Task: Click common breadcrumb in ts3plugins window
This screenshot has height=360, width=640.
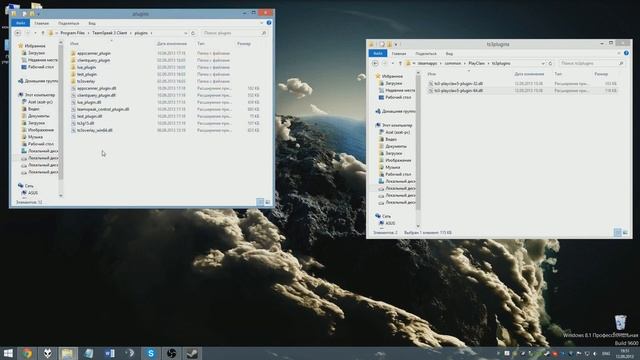Action: pyautogui.click(x=453, y=63)
